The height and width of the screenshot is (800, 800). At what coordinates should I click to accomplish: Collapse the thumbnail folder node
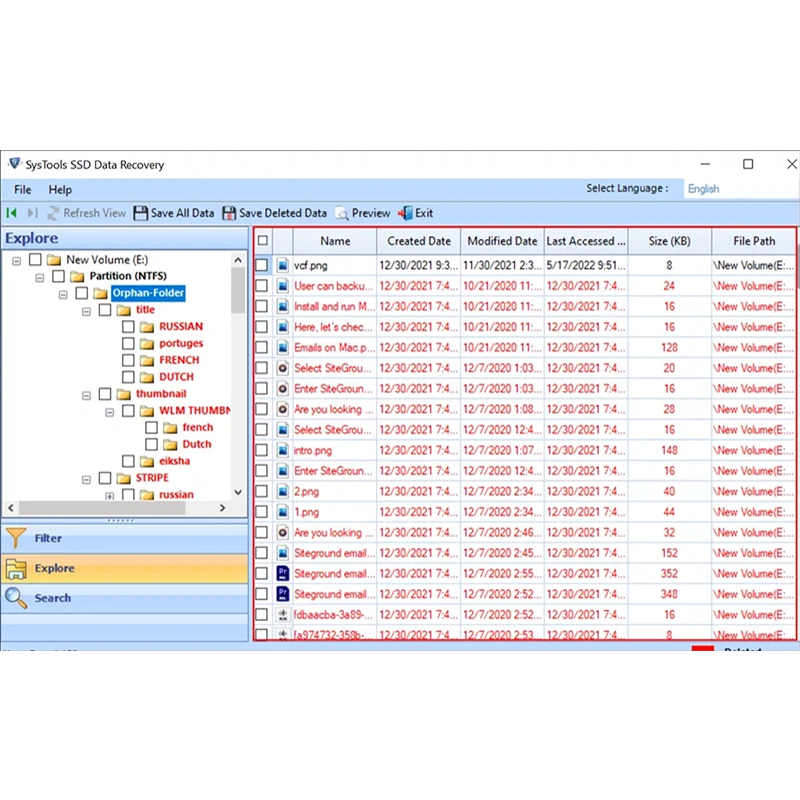(86, 395)
